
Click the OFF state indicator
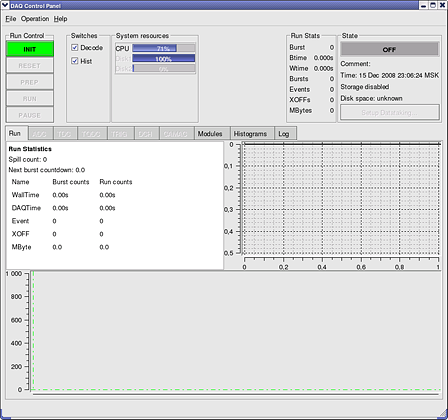(x=390, y=49)
